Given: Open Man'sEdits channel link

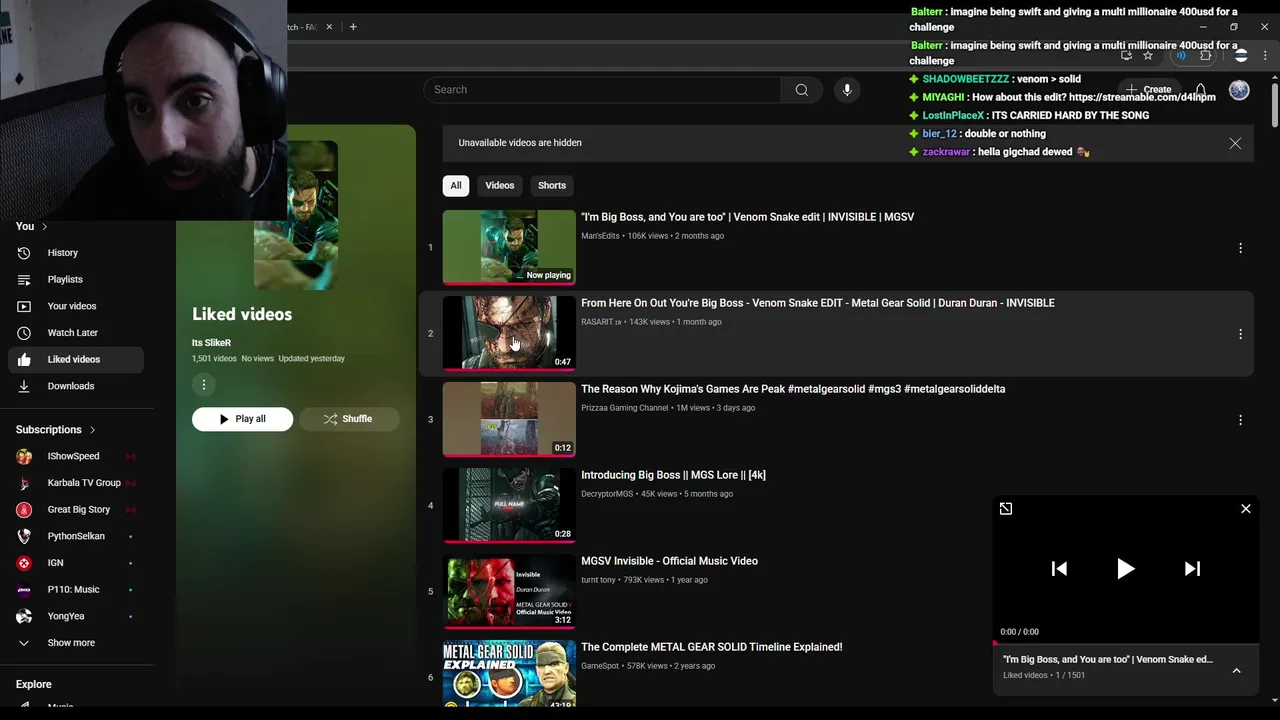Looking at the screenshot, I should pos(600,236).
